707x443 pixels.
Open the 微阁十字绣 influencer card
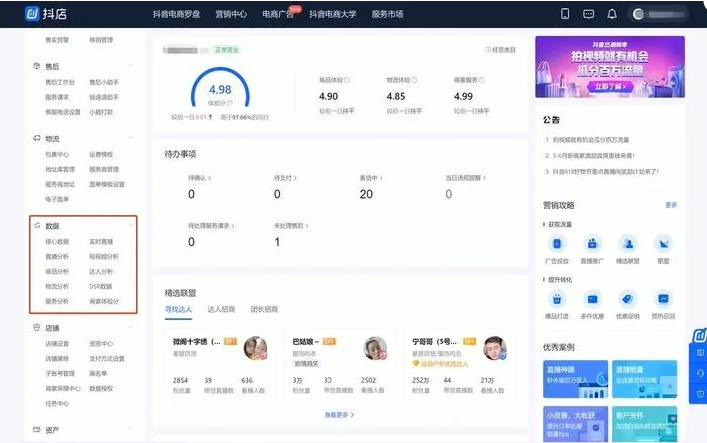(220, 365)
